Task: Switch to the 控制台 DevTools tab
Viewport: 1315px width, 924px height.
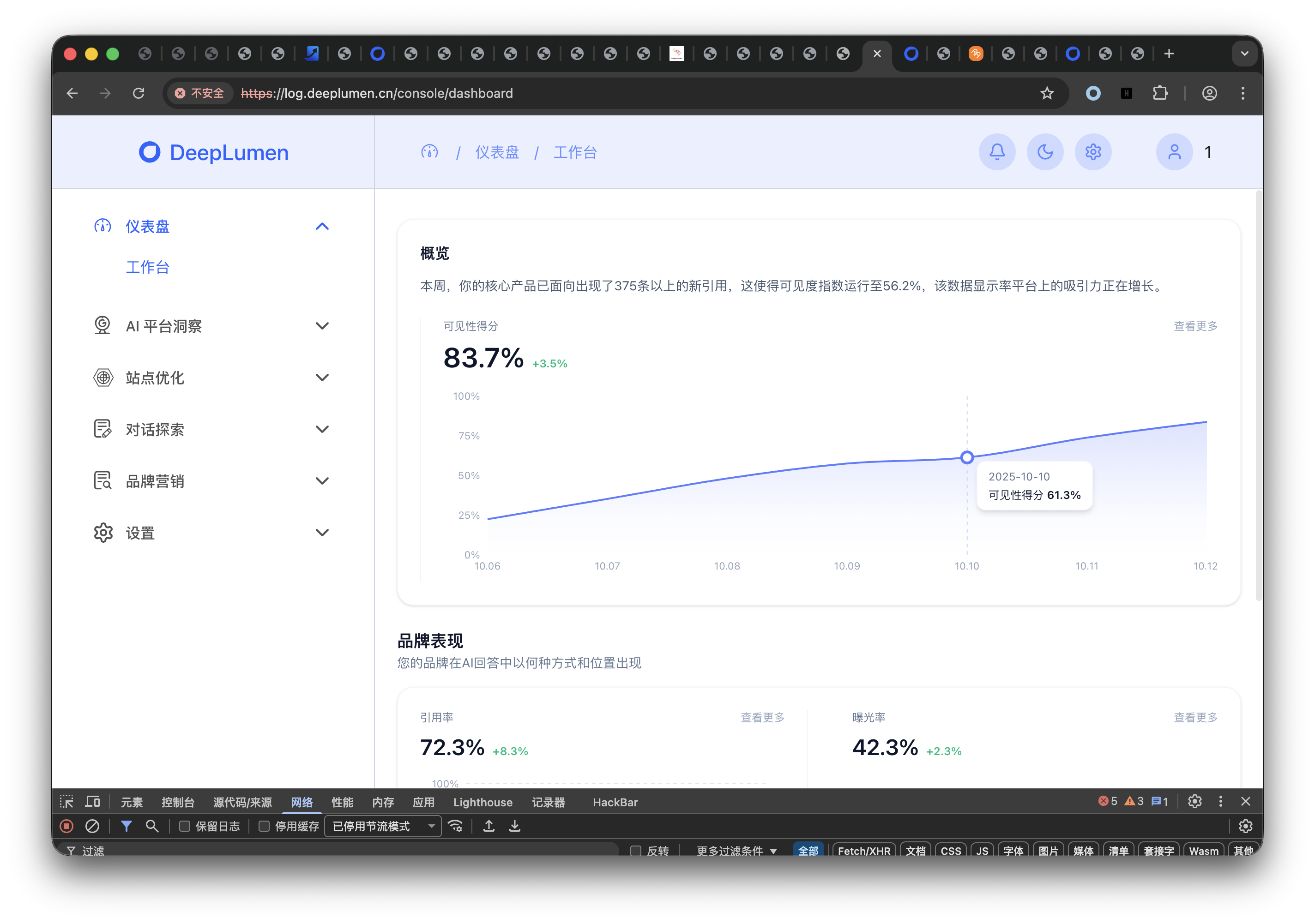Action: [x=178, y=802]
